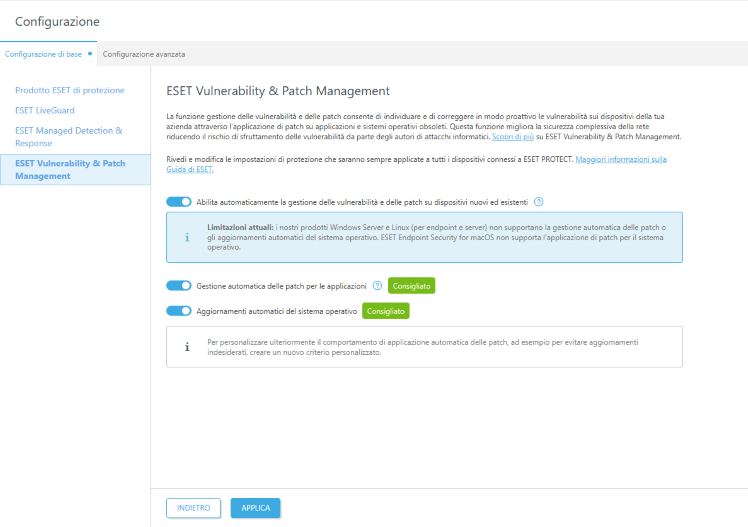
Task: Switch to Configurazione di base tab
Action: pos(48,54)
